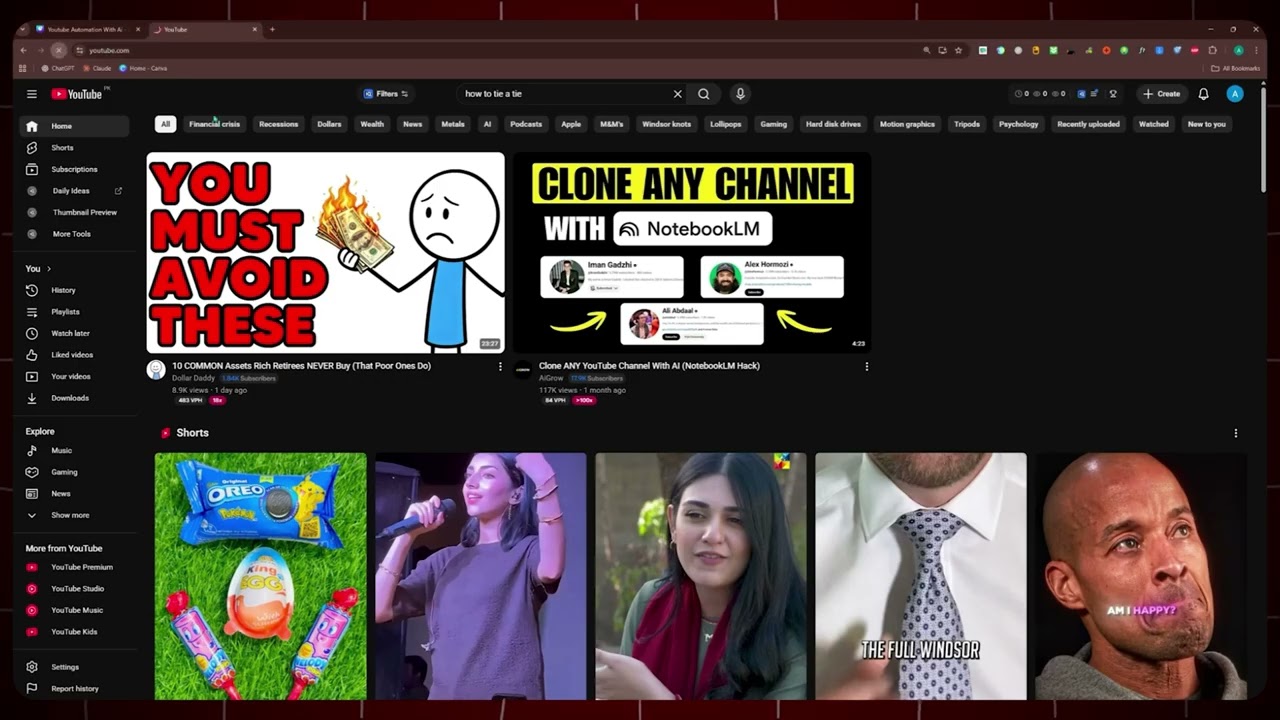This screenshot has width=1280, height=720.
Task: Select the Windsor knots chip
Action: [x=666, y=124]
